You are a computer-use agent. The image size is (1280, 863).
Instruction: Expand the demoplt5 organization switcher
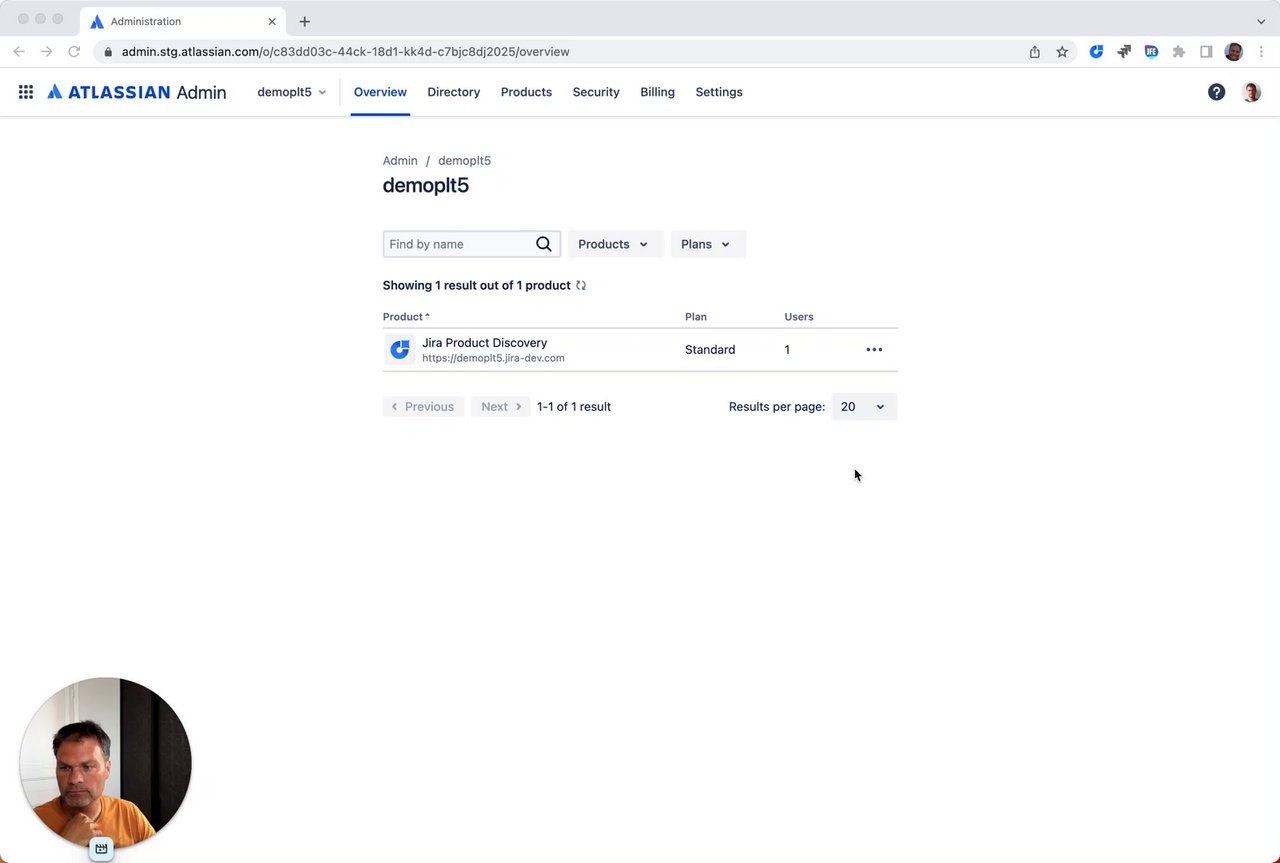291,92
